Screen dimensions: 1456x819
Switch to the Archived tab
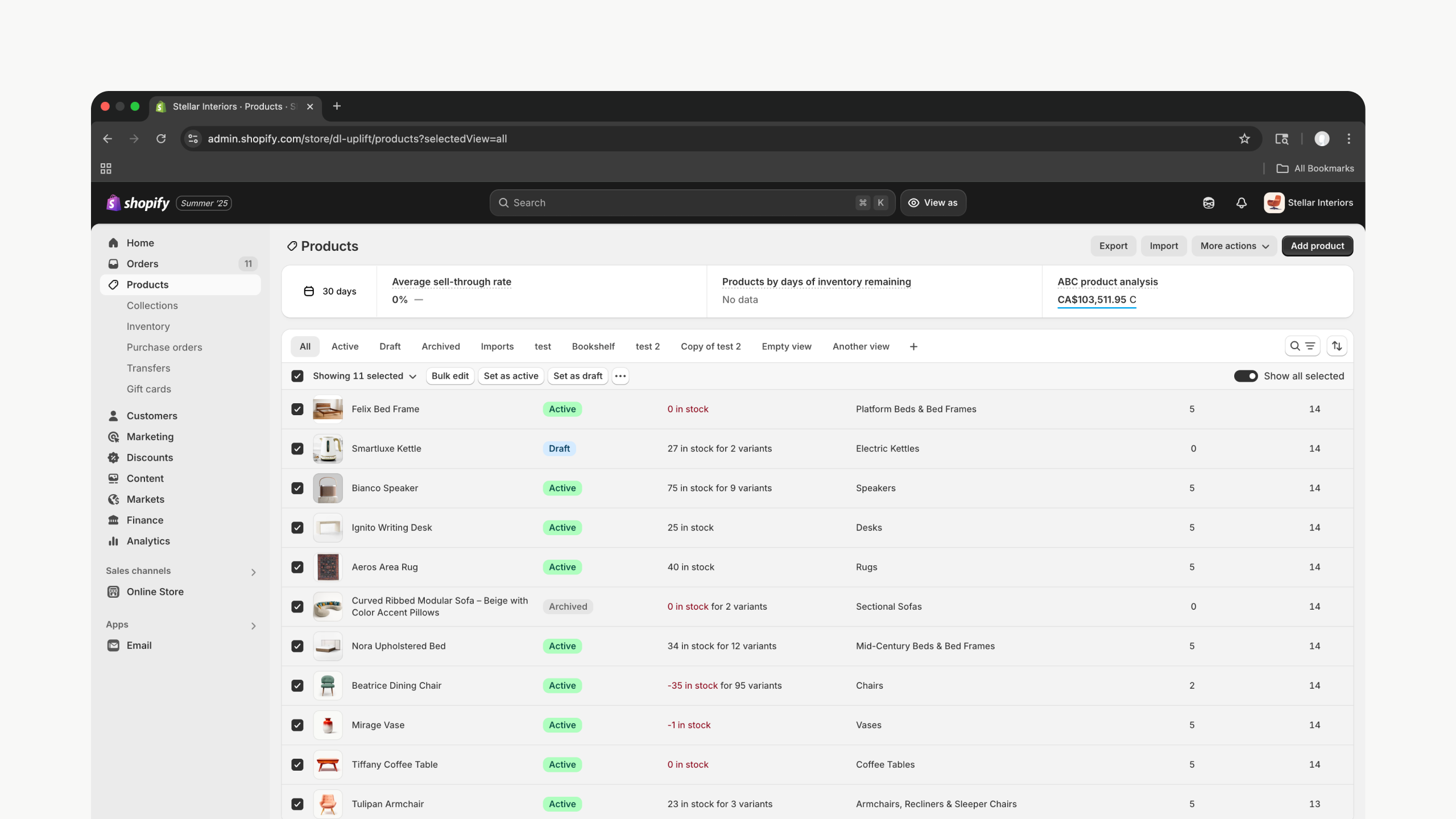coord(440,347)
